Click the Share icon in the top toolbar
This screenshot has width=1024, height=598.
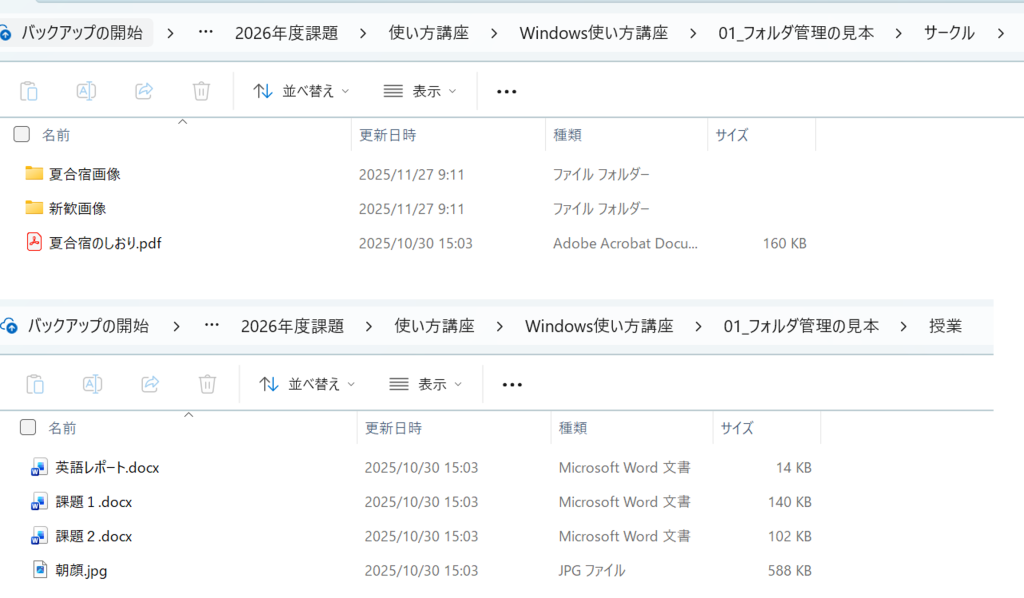tap(144, 91)
